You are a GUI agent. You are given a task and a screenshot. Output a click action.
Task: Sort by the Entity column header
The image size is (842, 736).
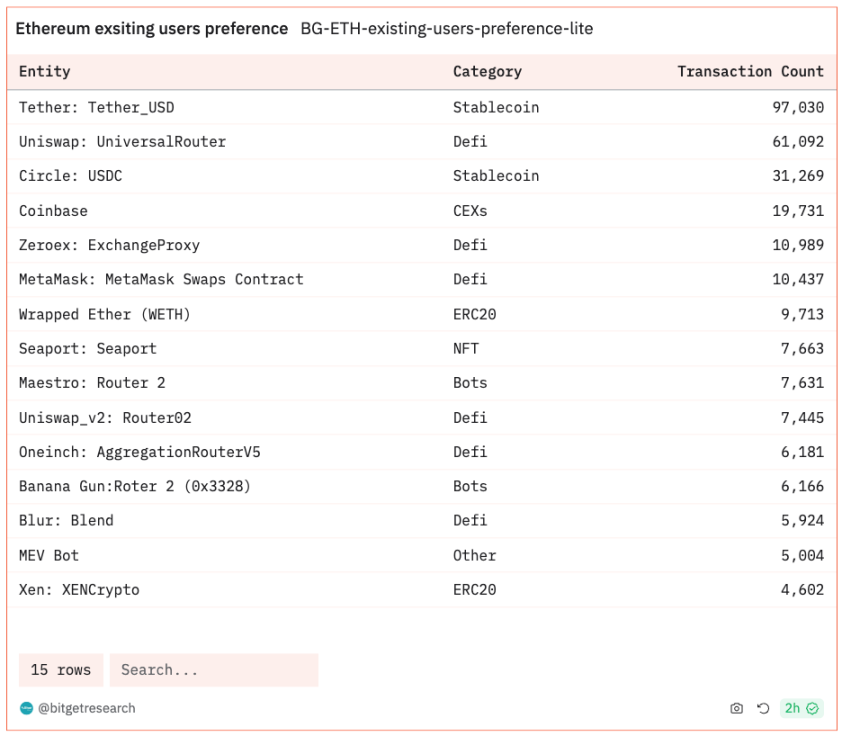(45, 71)
